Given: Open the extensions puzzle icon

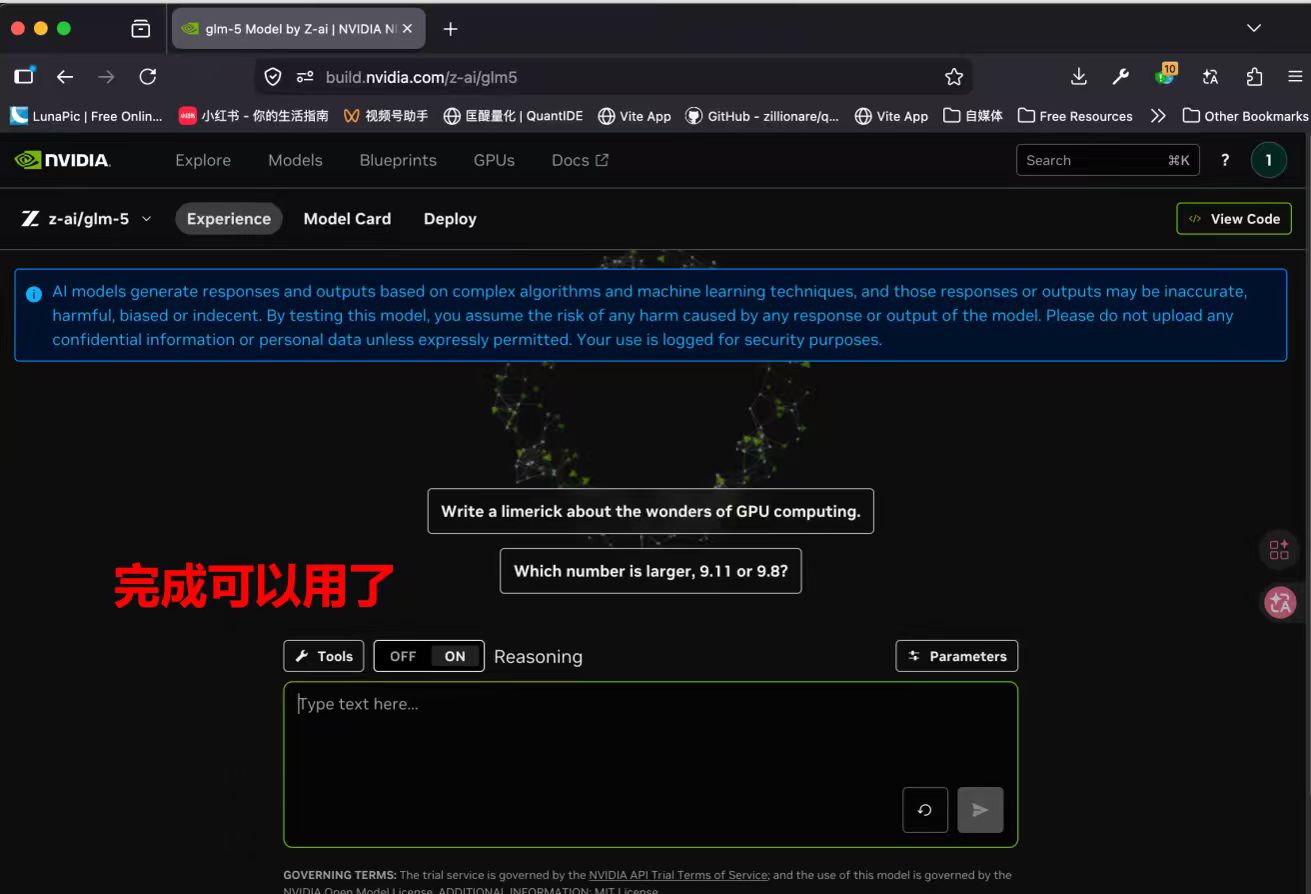Looking at the screenshot, I should [1254, 77].
